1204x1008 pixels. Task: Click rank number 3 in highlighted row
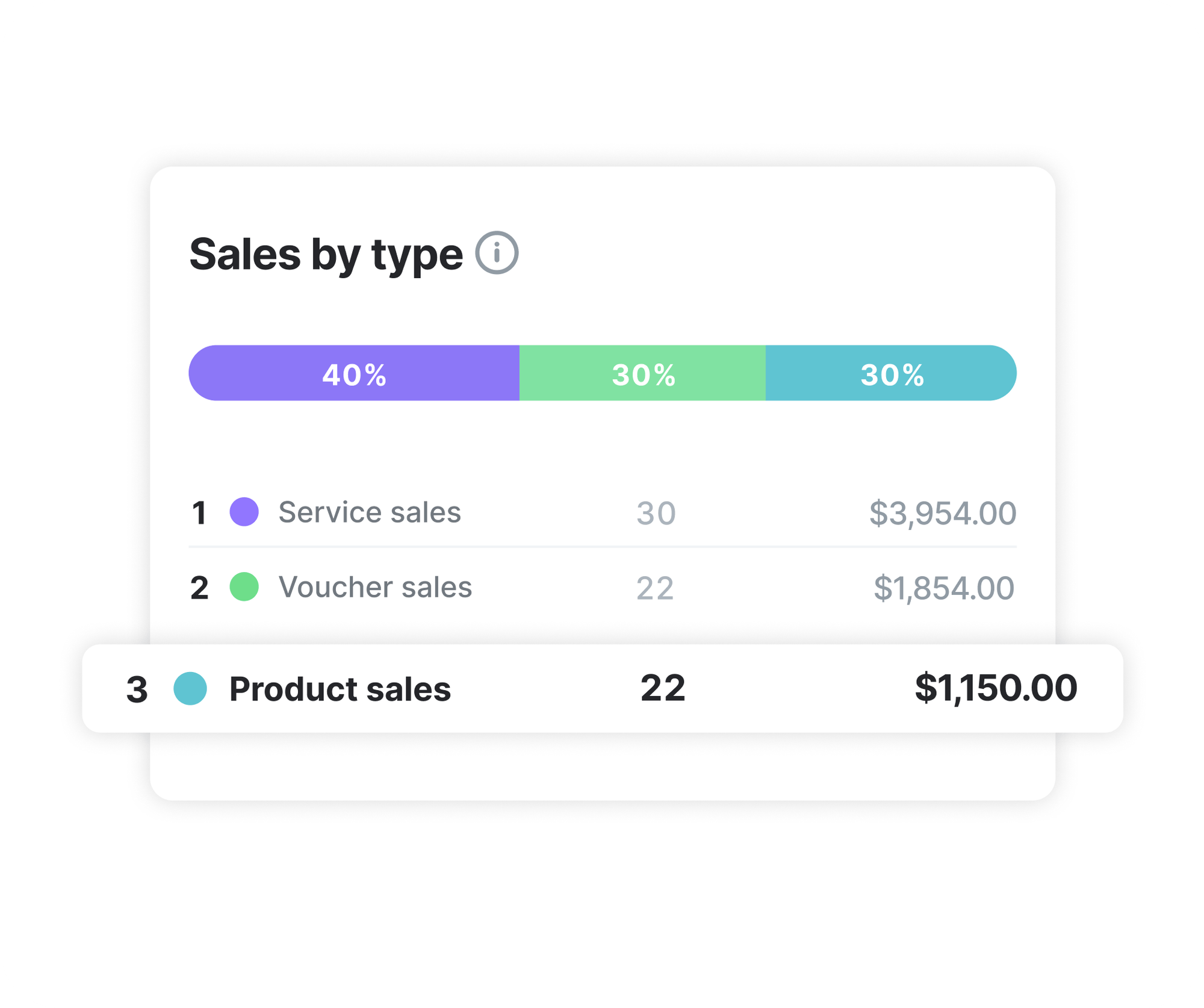pos(137,689)
